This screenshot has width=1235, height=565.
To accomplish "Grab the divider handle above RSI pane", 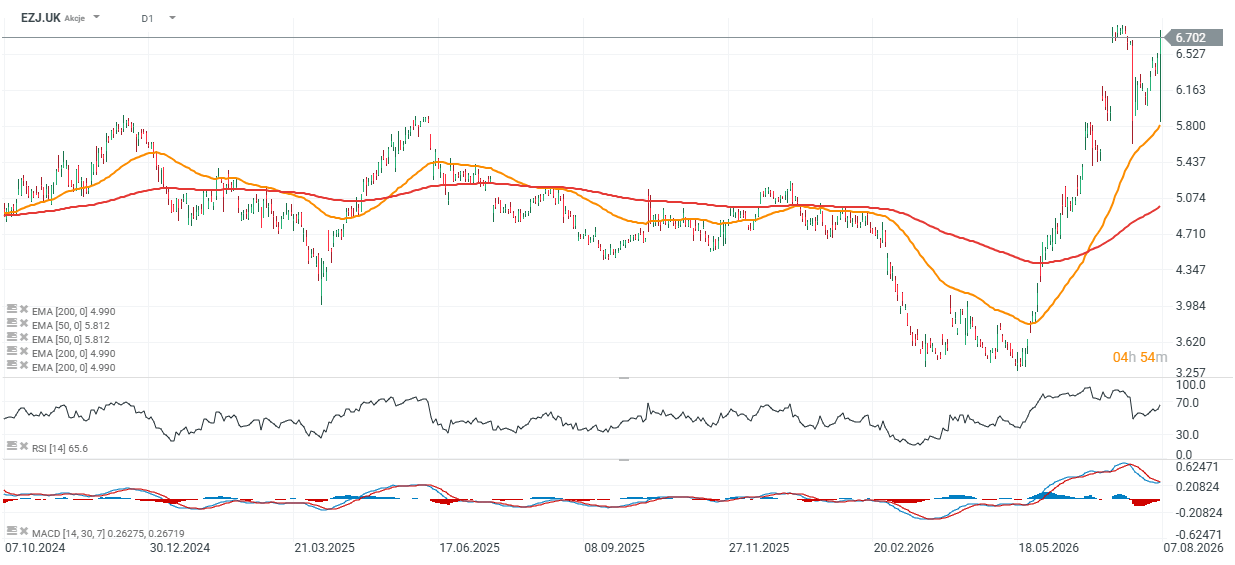I will 625,378.
